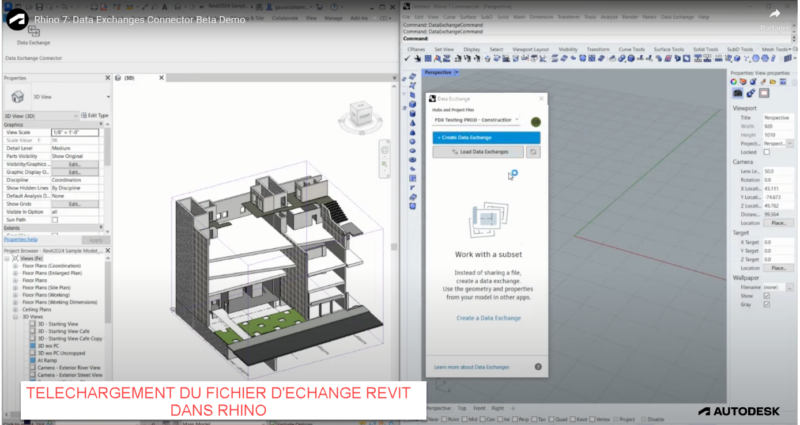Click the Edit Type icon button
This screenshot has width=800, height=425.
93,116
